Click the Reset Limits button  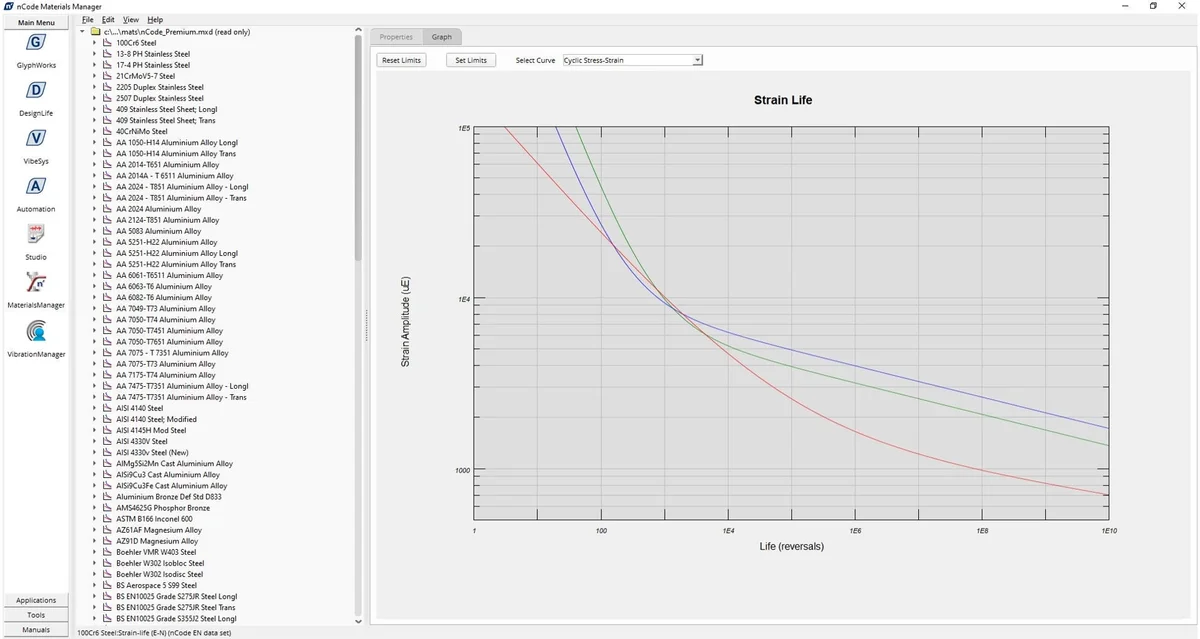point(401,60)
